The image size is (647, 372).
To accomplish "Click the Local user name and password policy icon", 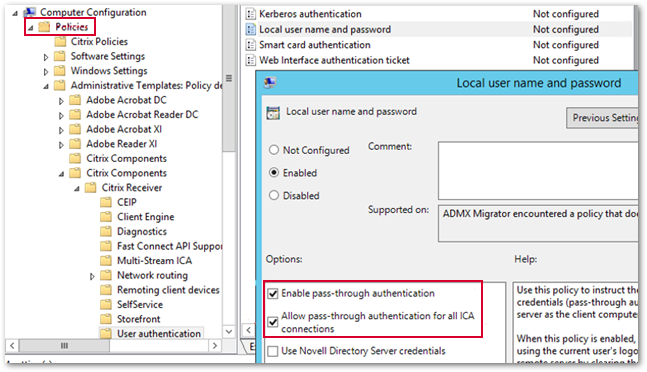I will pyautogui.click(x=250, y=29).
